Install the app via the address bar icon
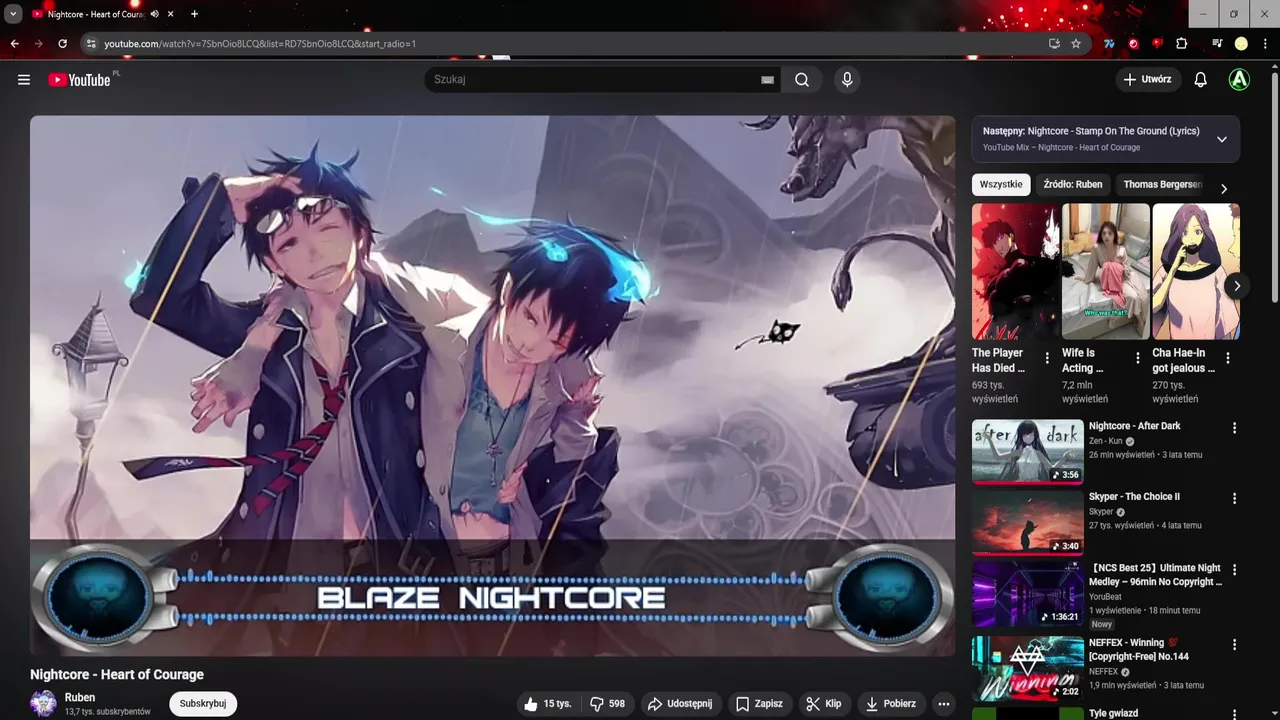1280x720 pixels. click(1054, 44)
